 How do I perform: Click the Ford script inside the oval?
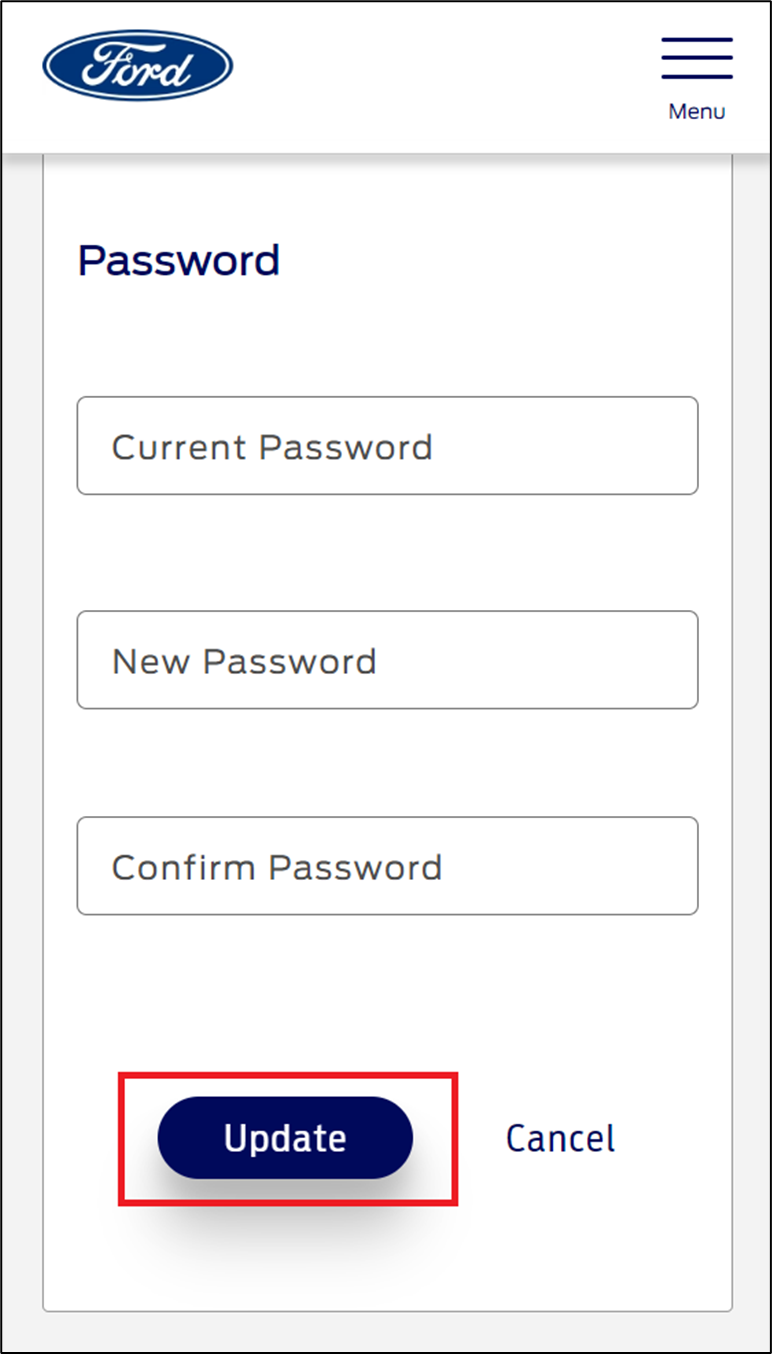137,64
